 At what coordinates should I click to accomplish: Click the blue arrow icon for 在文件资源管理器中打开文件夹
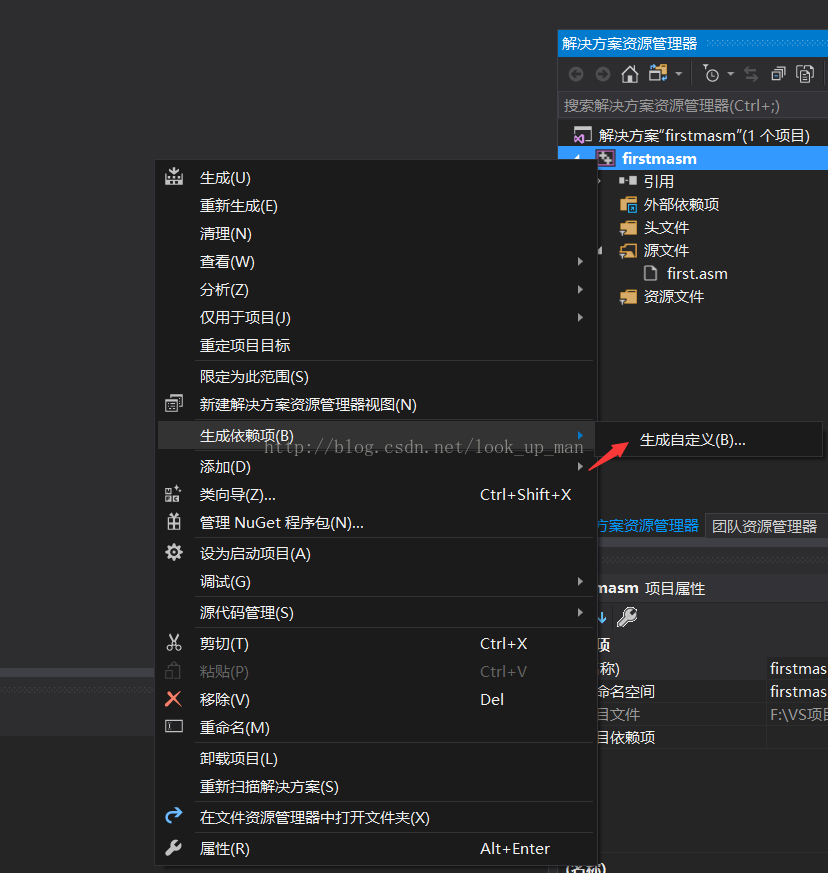[174, 815]
